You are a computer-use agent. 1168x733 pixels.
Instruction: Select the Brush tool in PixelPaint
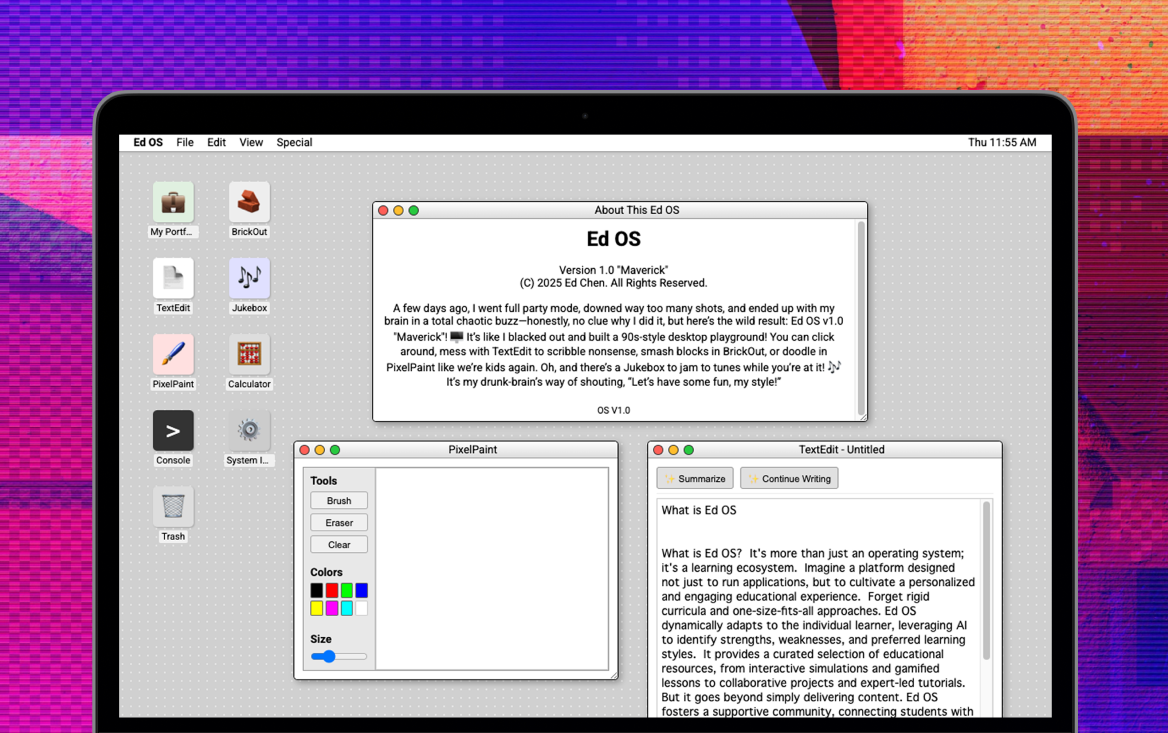coord(339,501)
